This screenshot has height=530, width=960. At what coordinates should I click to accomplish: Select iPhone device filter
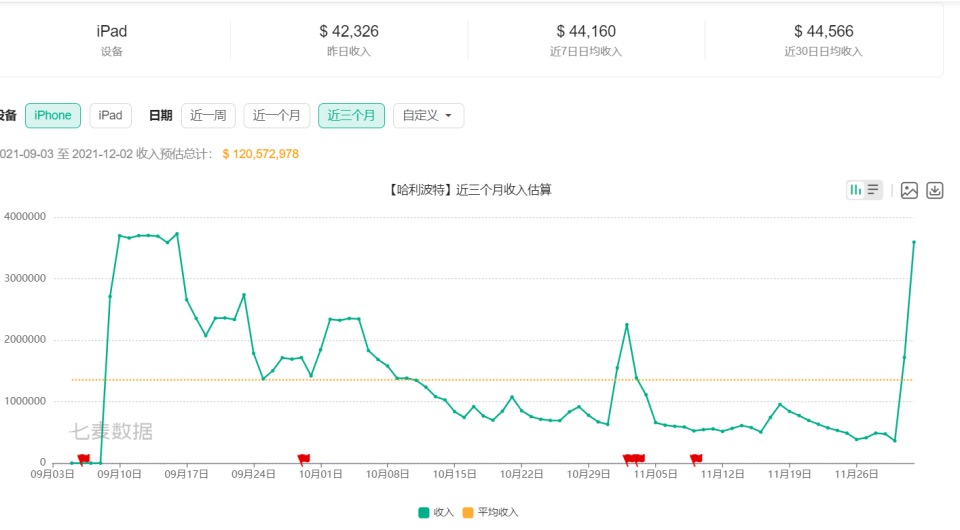53,116
